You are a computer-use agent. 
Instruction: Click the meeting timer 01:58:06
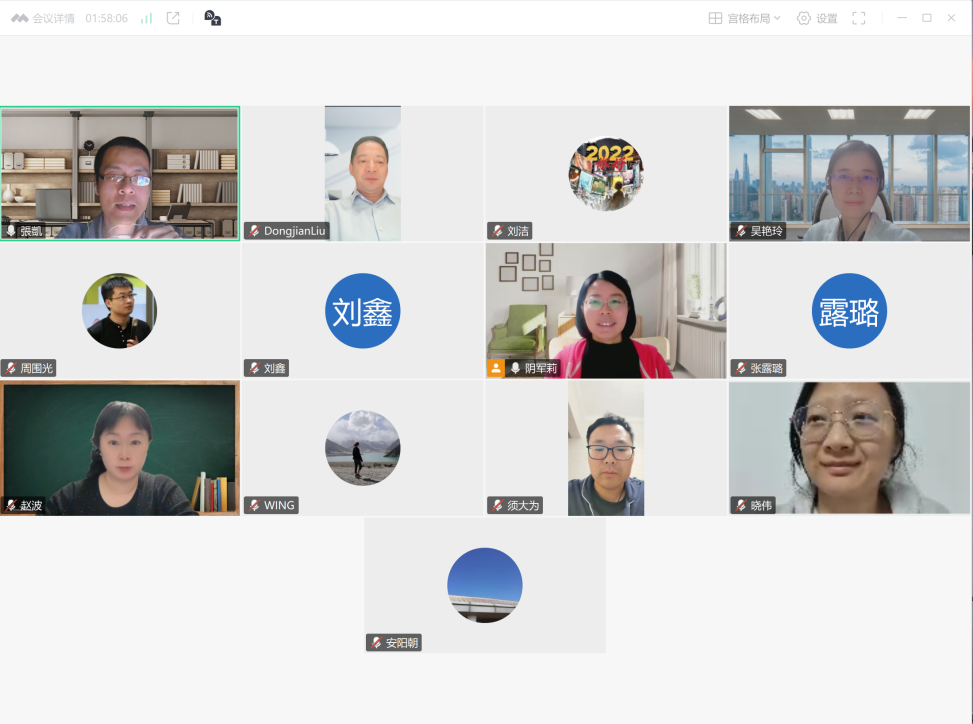[x=106, y=18]
